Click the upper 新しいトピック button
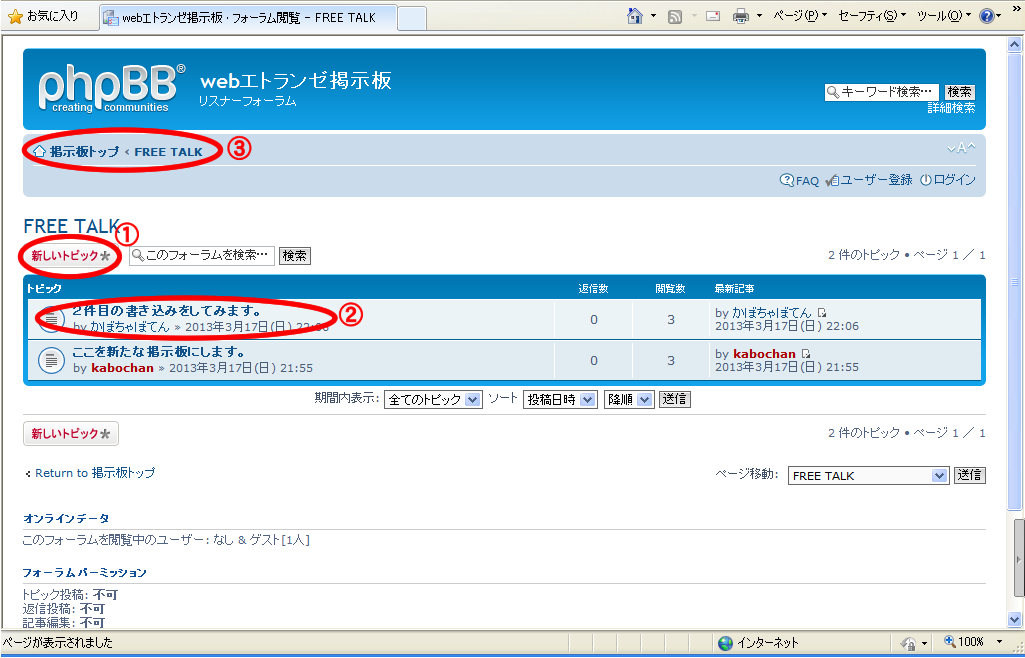 [71, 255]
